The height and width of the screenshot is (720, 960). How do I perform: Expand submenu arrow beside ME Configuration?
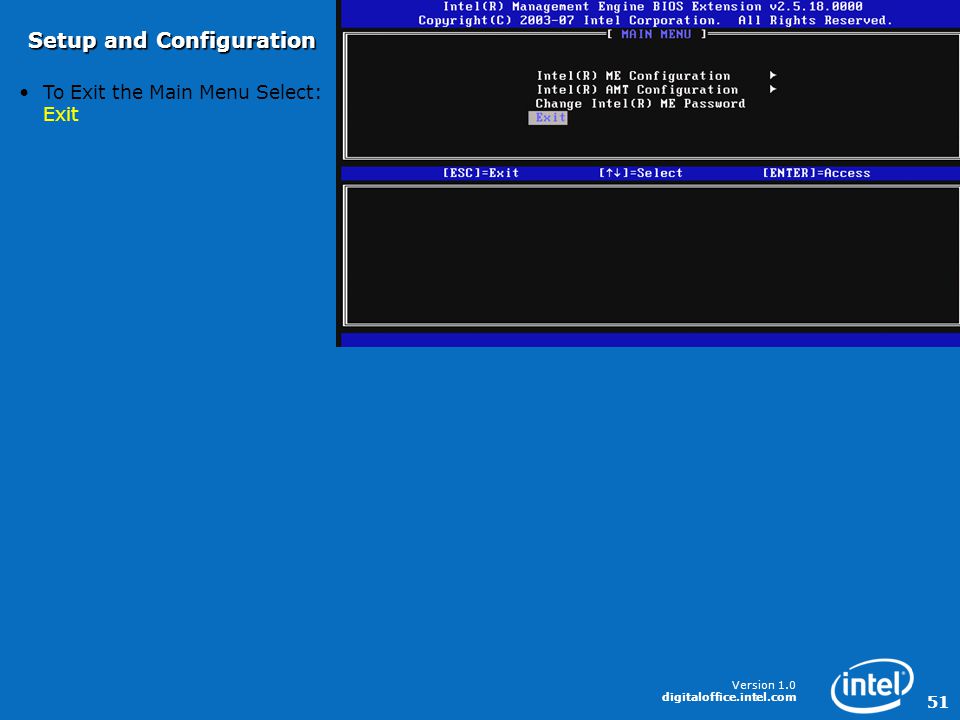click(x=773, y=75)
